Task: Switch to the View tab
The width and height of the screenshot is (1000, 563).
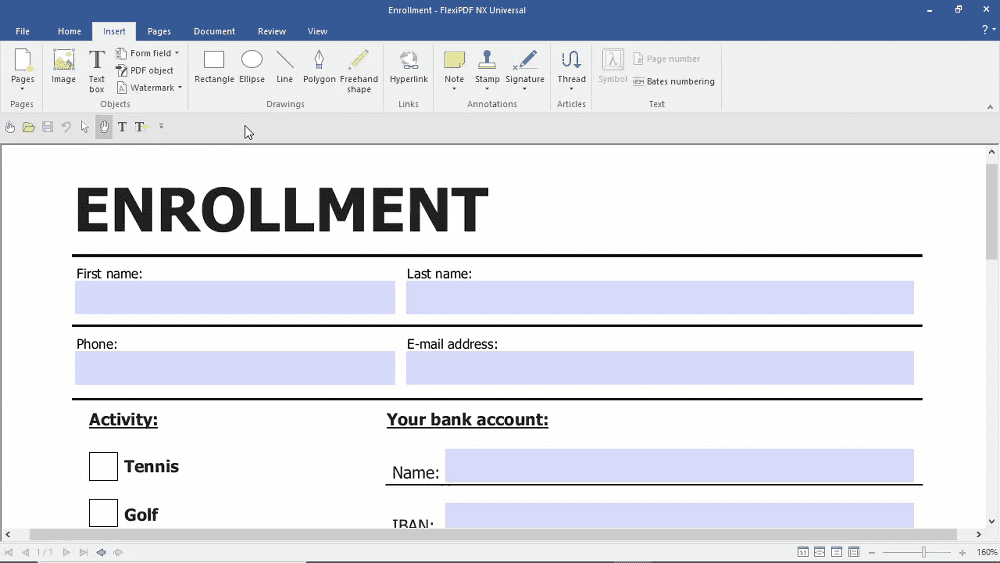Action: 318,31
